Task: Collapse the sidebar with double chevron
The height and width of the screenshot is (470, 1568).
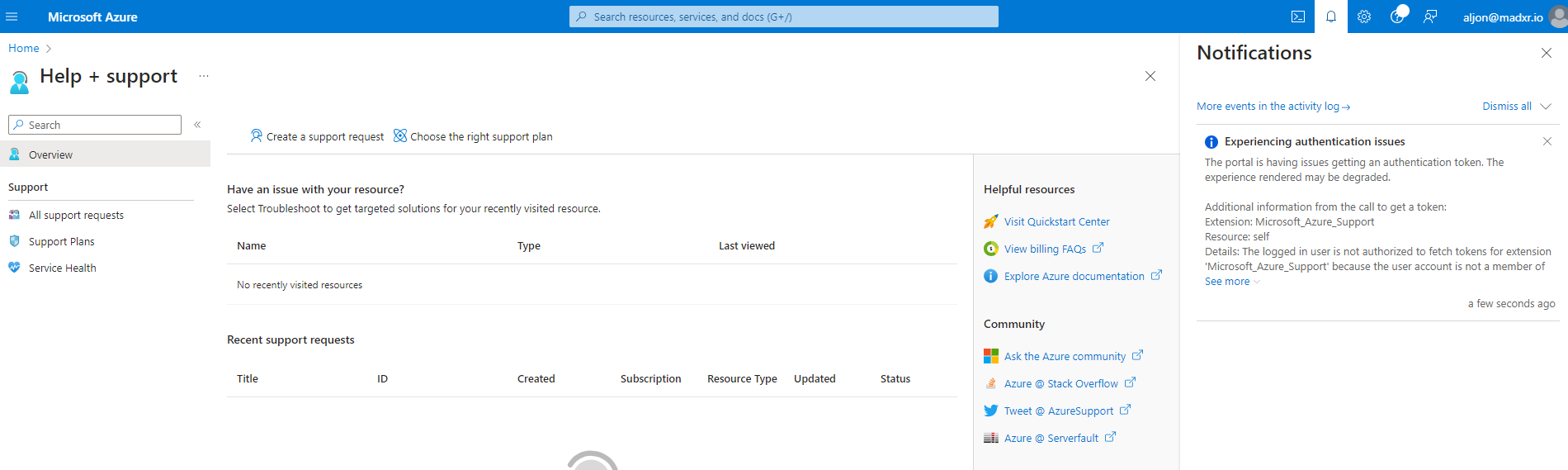Action: (197, 125)
